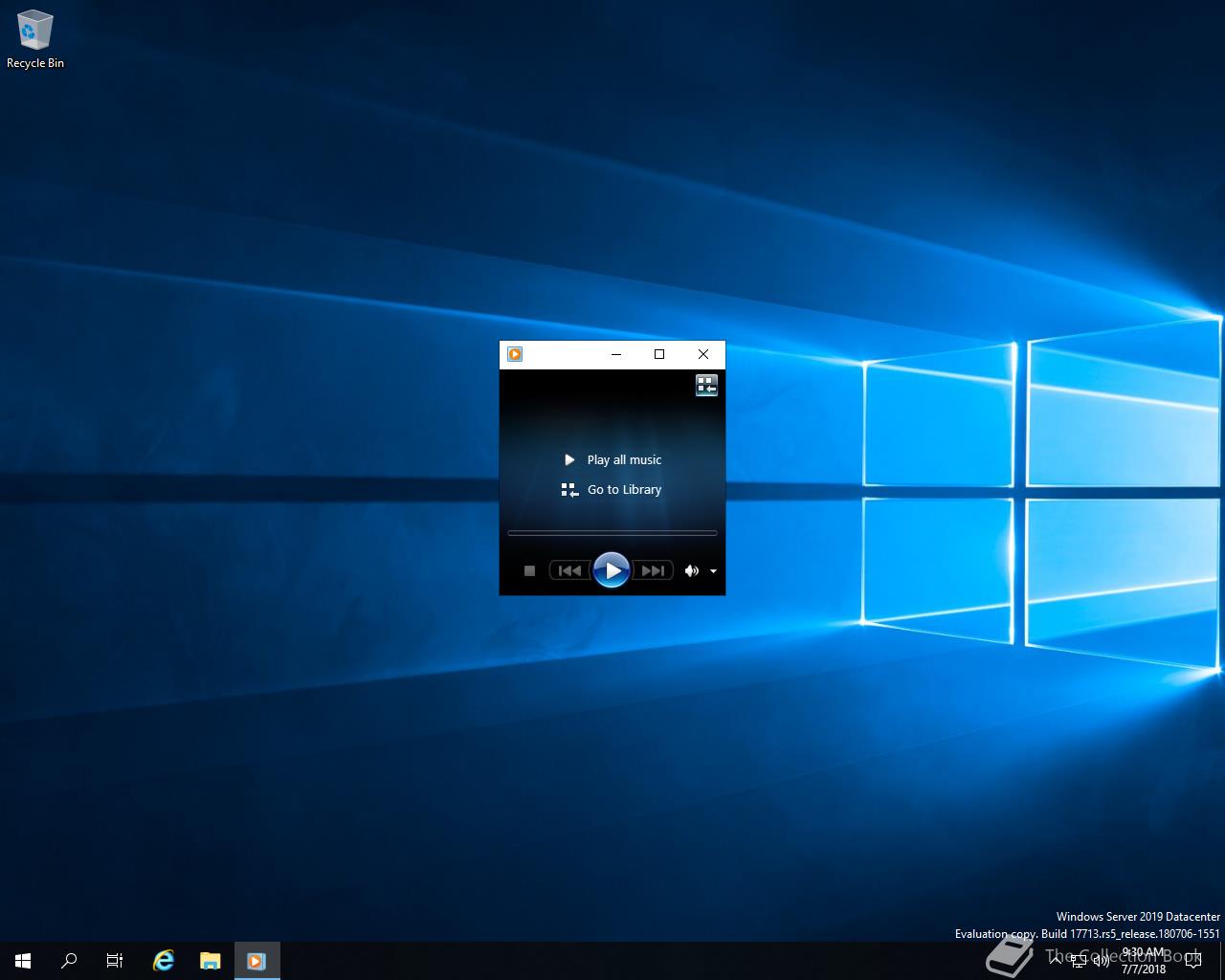
Task: Skip to the next track
Action: (x=653, y=570)
